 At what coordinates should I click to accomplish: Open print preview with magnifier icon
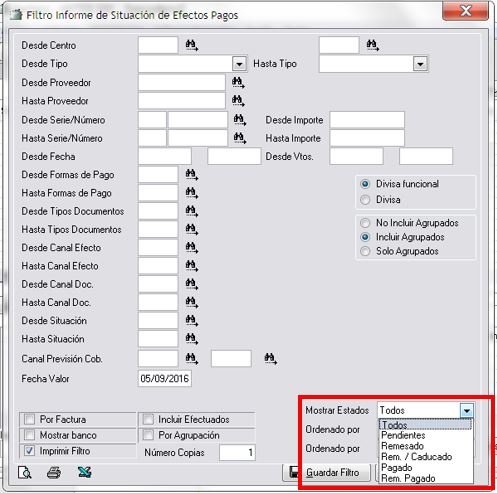click(25, 472)
